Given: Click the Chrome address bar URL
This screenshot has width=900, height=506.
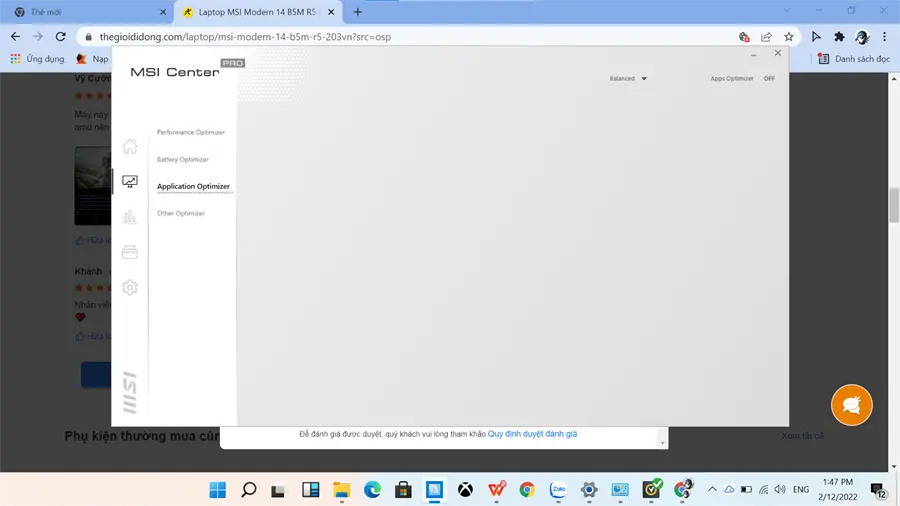Looking at the screenshot, I should (x=245, y=37).
